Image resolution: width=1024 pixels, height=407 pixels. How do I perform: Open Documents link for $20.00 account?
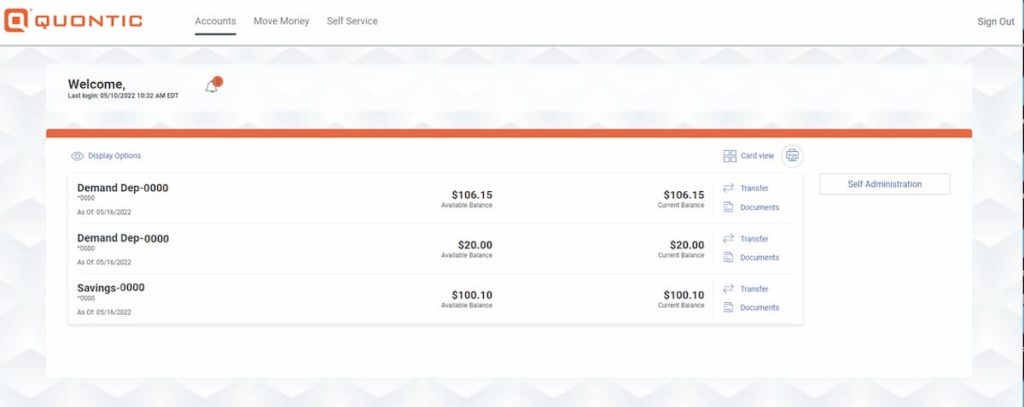(760, 257)
